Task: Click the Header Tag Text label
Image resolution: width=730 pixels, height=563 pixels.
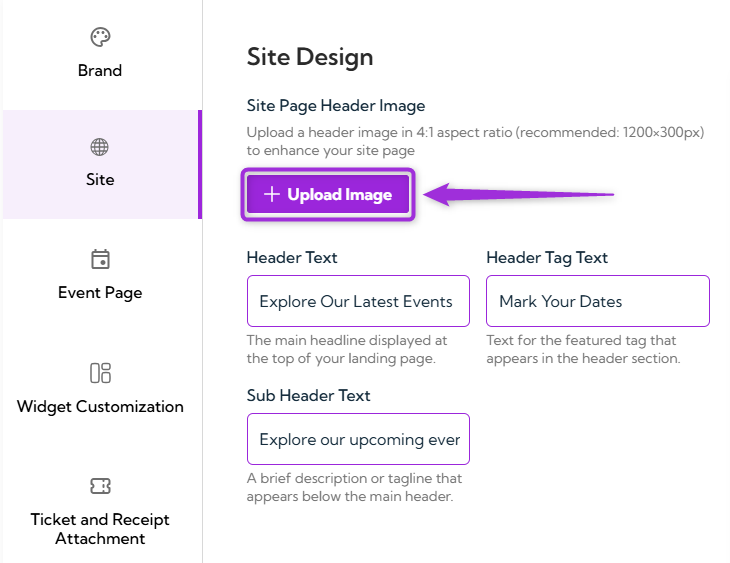Action: (547, 258)
